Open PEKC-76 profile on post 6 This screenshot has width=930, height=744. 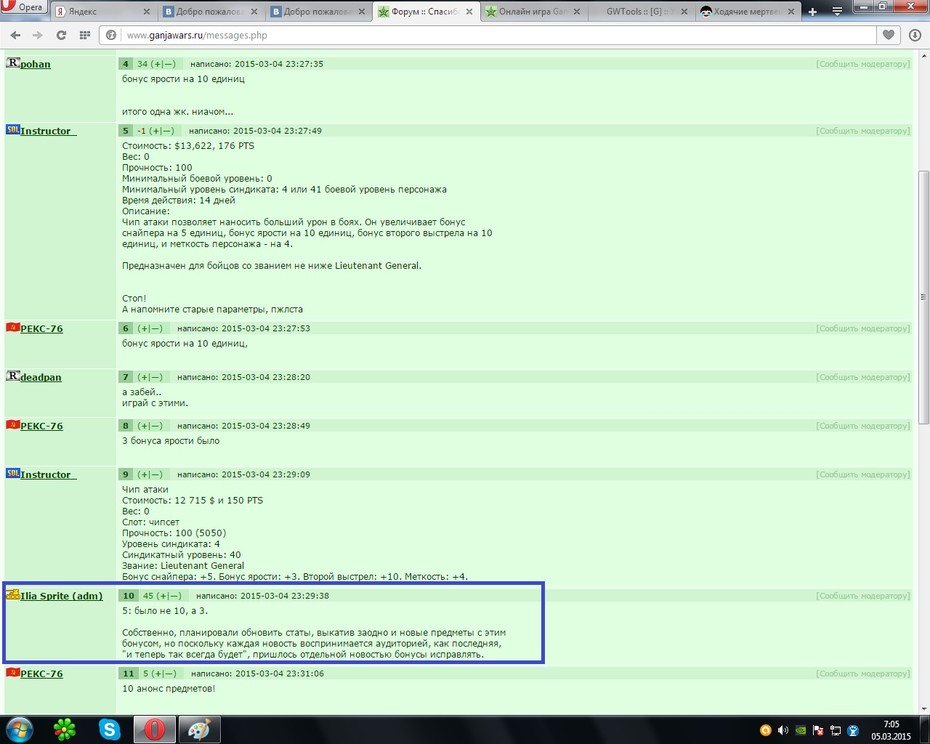click(42, 329)
